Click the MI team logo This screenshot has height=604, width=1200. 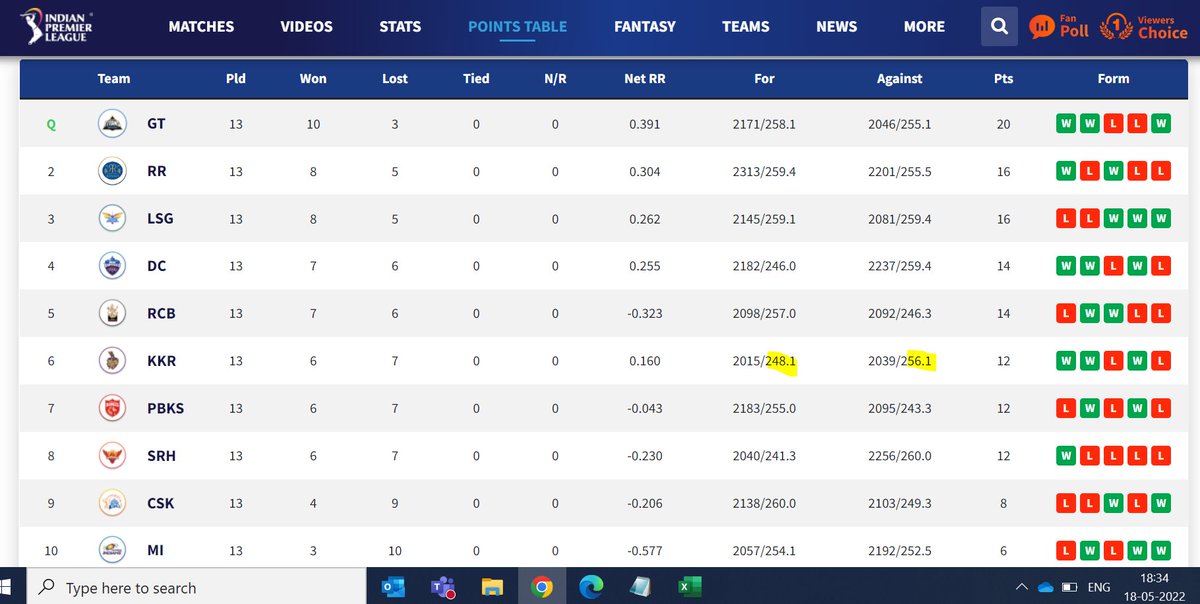tap(112, 549)
